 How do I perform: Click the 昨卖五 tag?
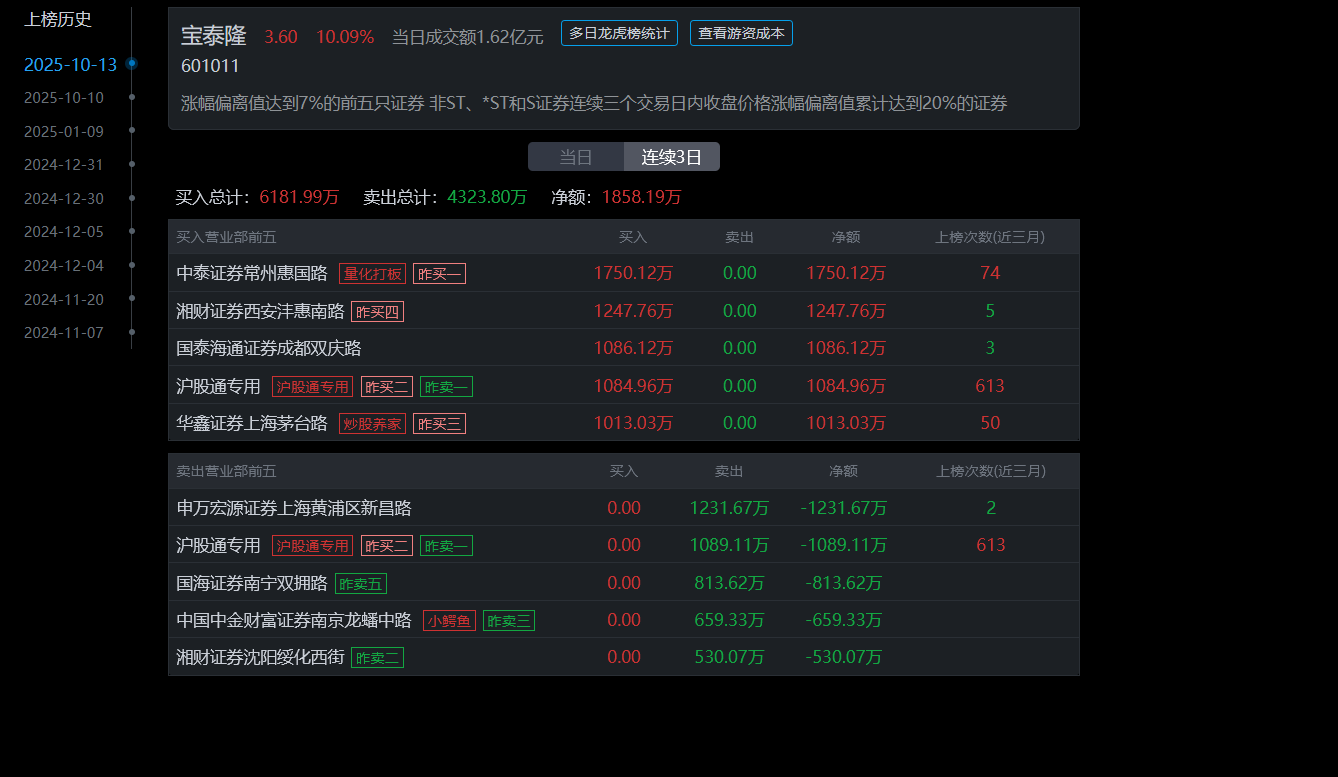[x=361, y=584]
